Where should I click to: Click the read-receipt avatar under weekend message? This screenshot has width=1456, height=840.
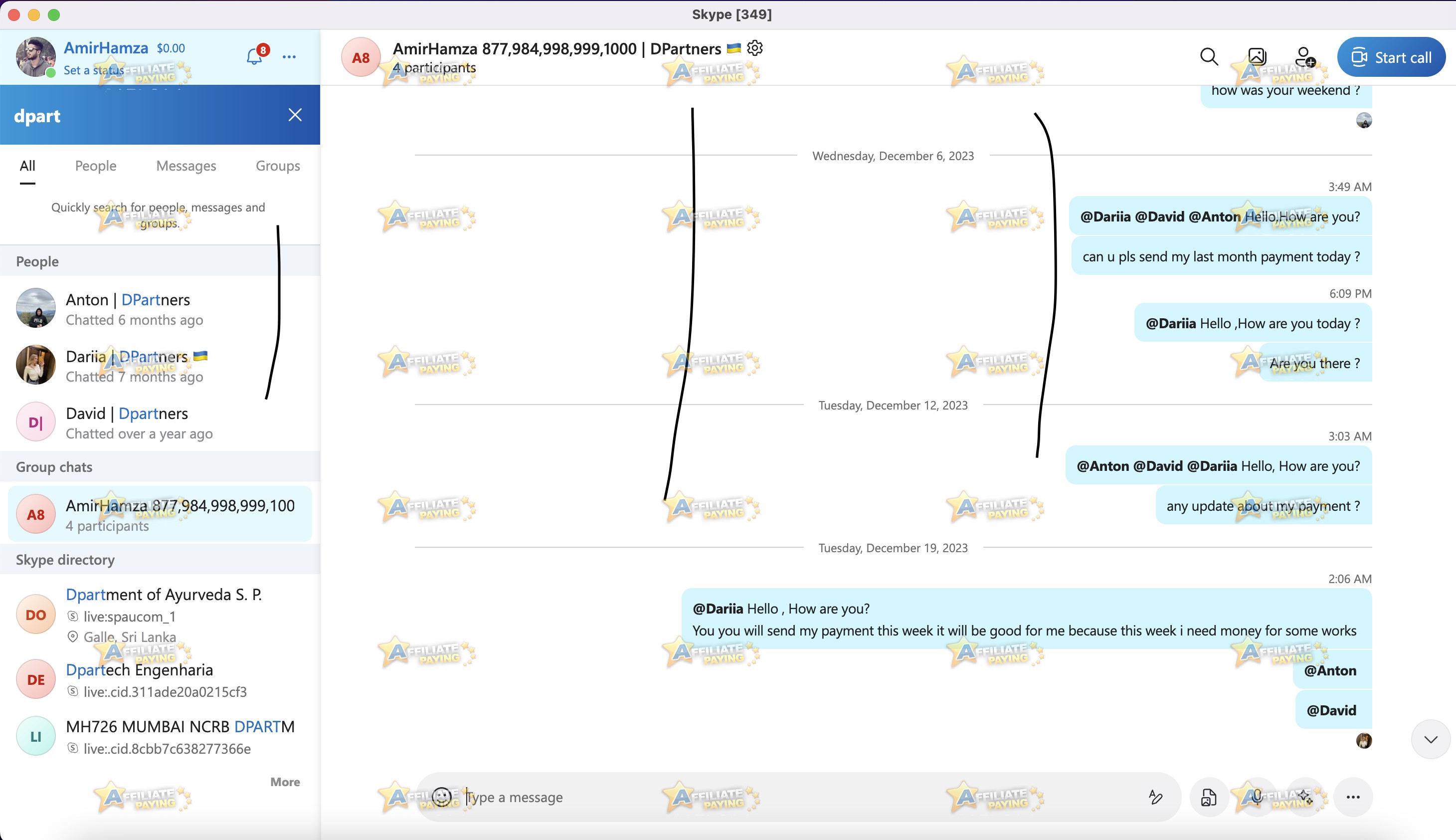click(1364, 121)
